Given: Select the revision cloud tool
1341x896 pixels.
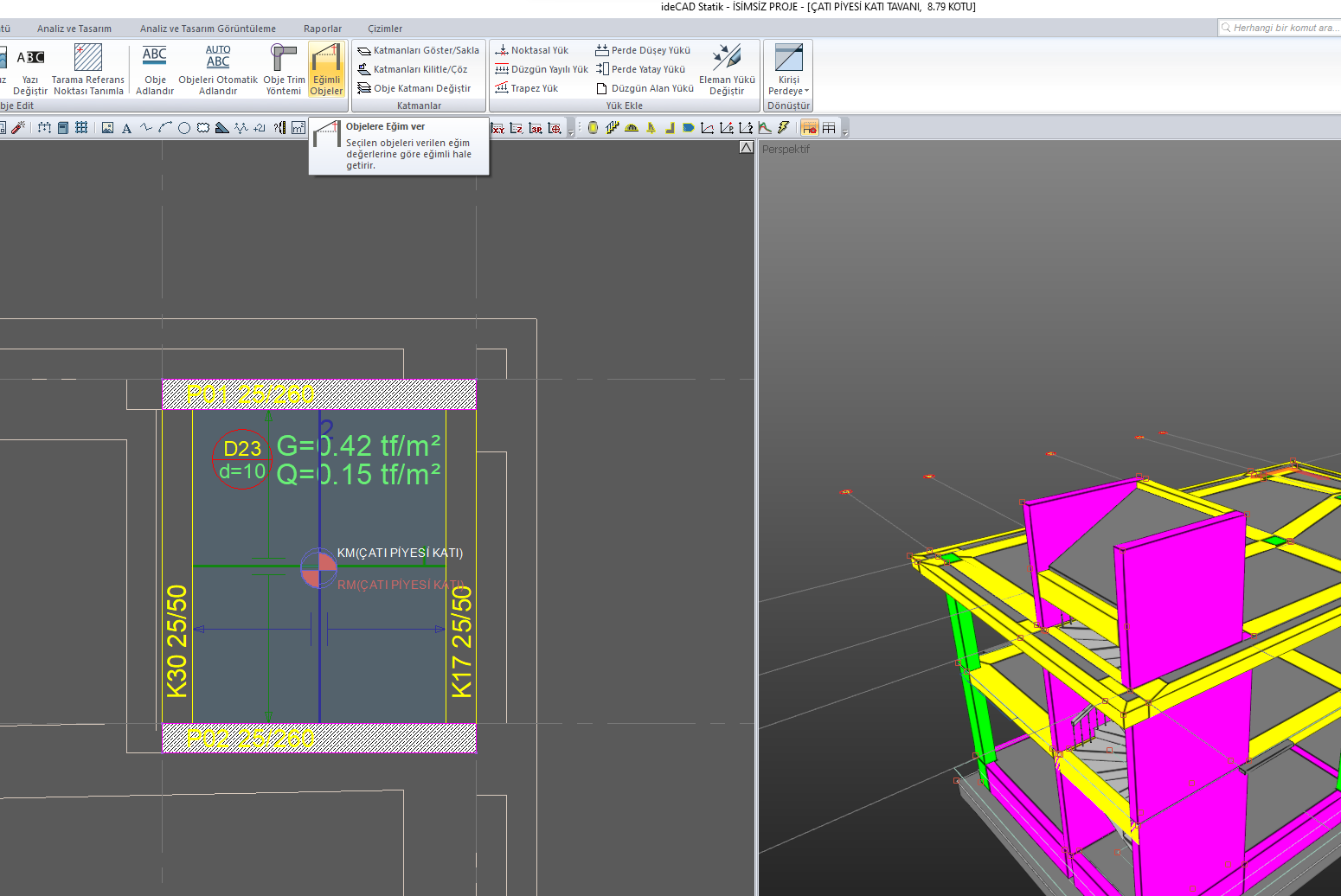Looking at the screenshot, I should [203, 128].
